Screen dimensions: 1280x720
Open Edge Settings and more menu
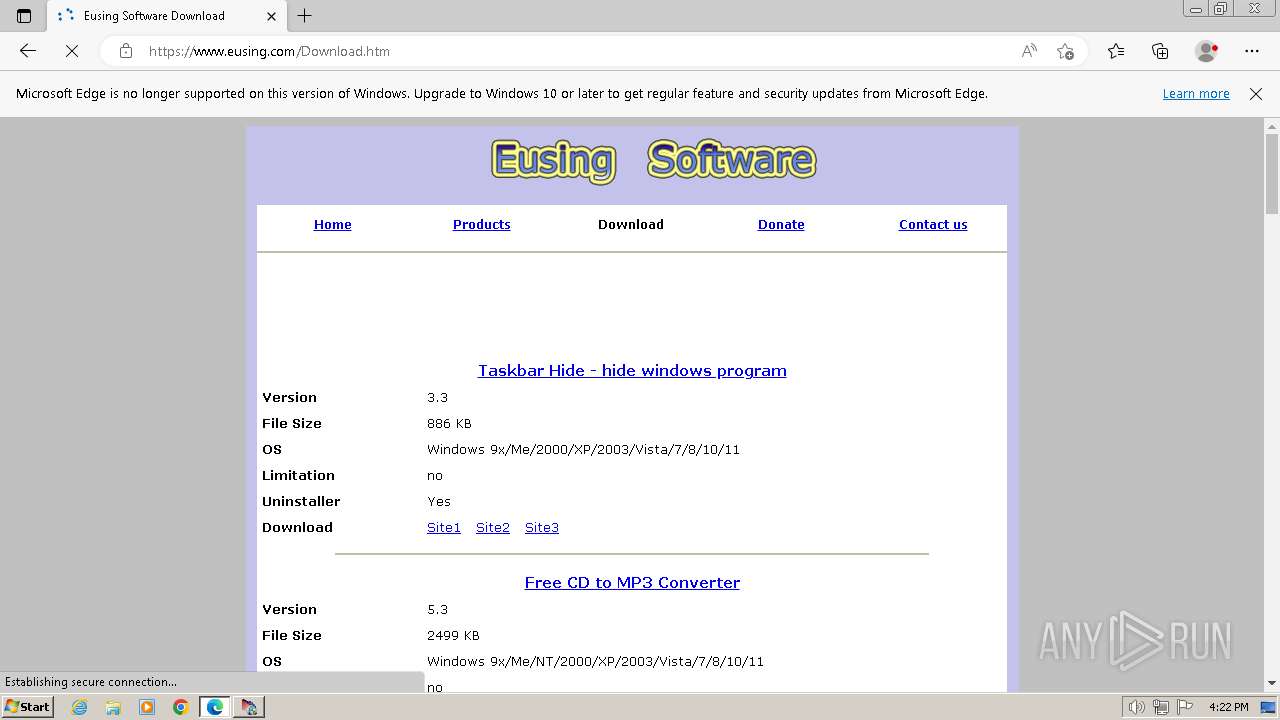coord(1252,51)
